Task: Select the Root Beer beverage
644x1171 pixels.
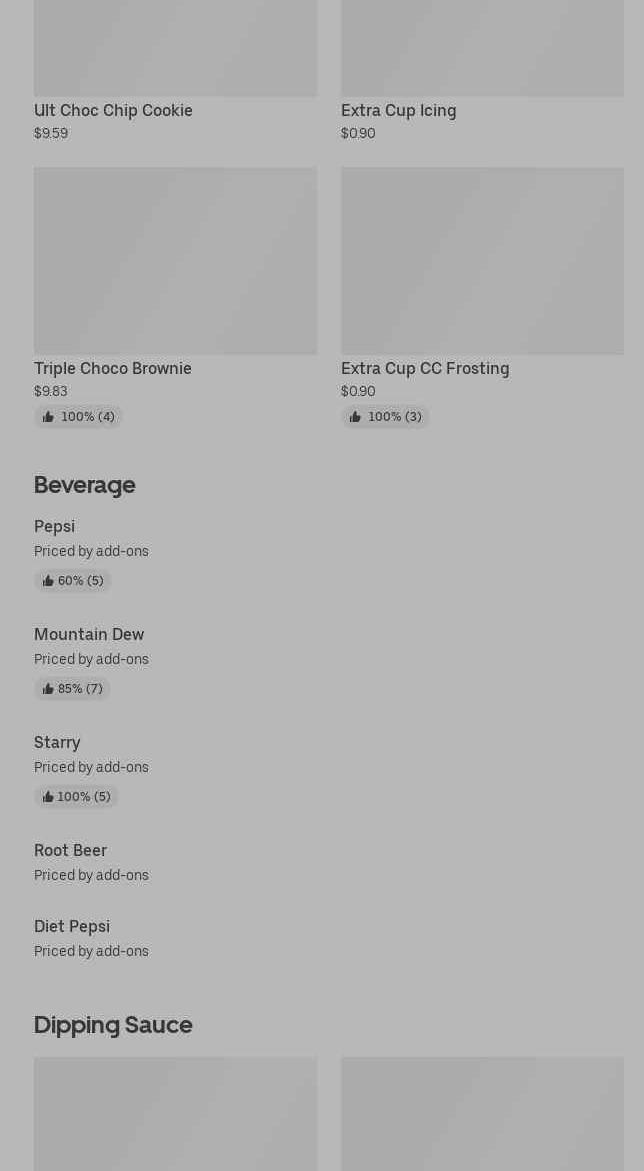Action: 70,850
